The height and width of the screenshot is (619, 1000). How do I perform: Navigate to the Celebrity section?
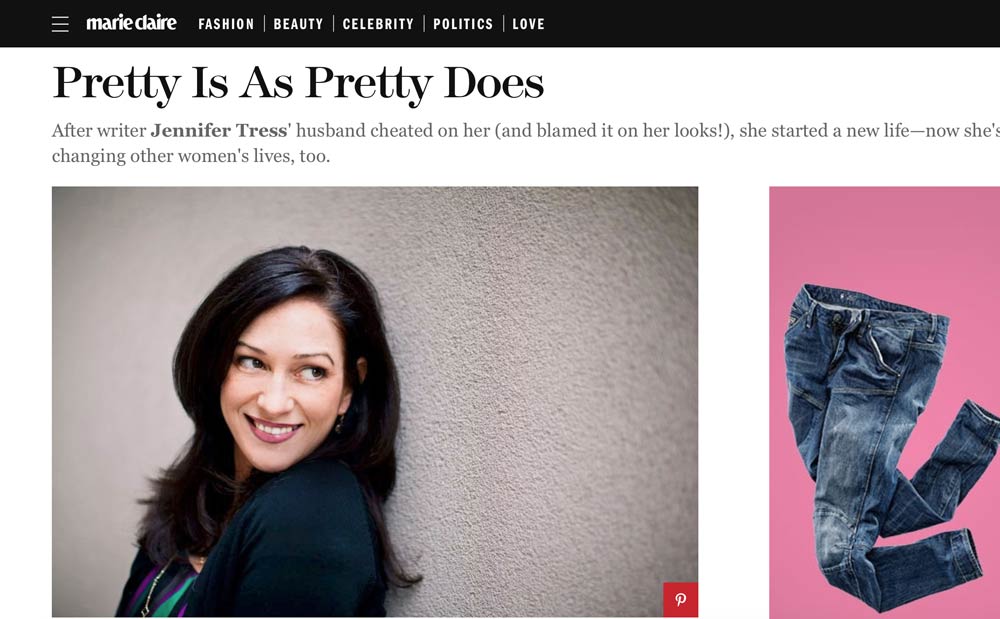coord(378,24)
